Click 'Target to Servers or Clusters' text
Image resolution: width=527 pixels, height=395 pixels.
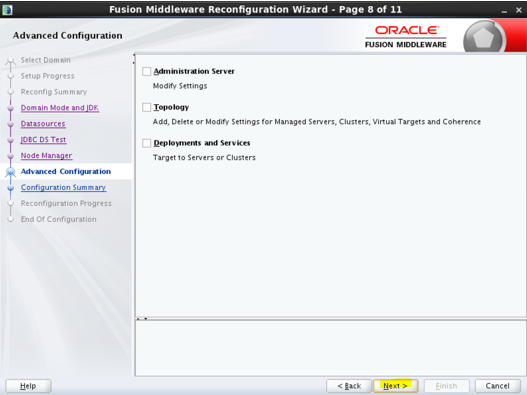point(204,158)
